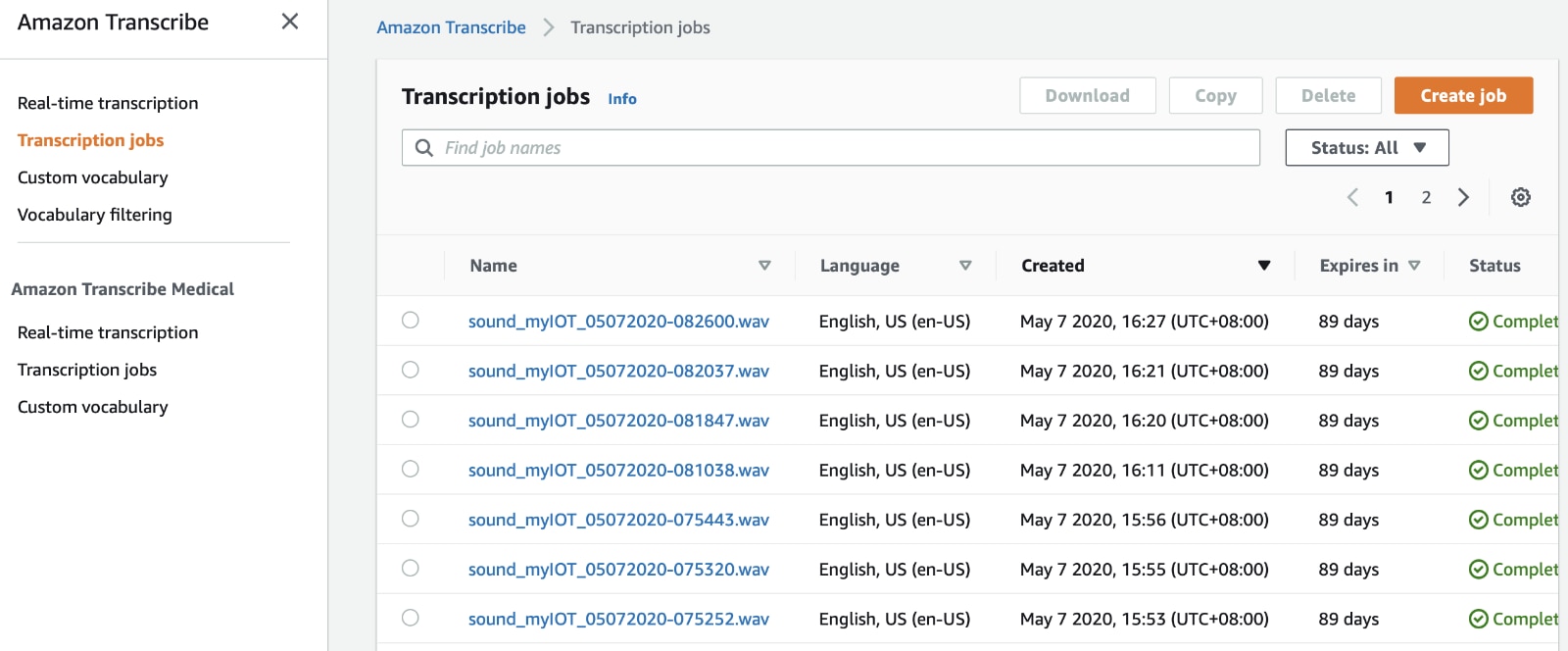Focus the Find job names search field
The width and height of the screenshot is (1568, 651).
pos(831,148)
